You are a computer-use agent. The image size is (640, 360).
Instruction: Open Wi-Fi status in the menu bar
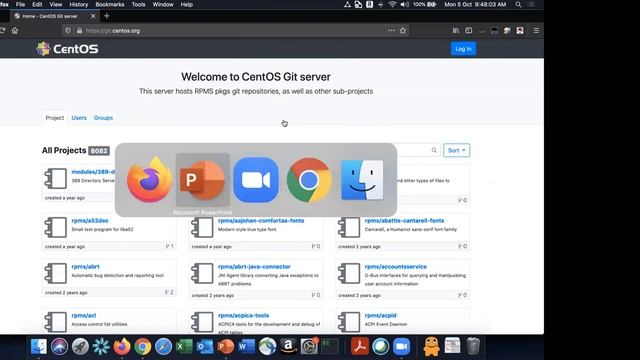[392, 4]
